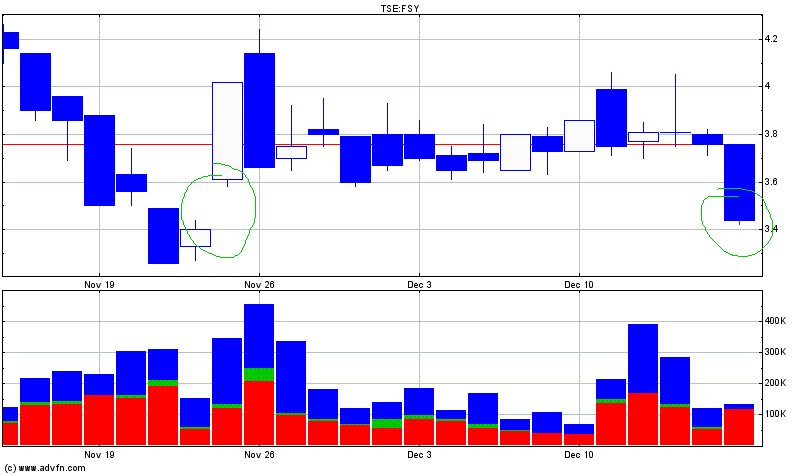This screenshot has width=800, height=475.
Task: Click the volume bar on the Dec 3 gridline
Action: coord(419,416)
